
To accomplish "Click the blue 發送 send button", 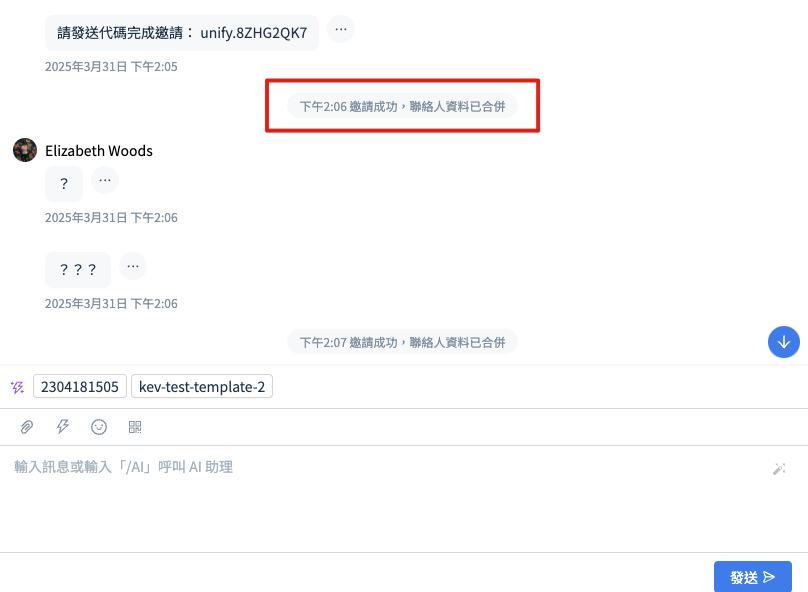I will tap(752, 577).
